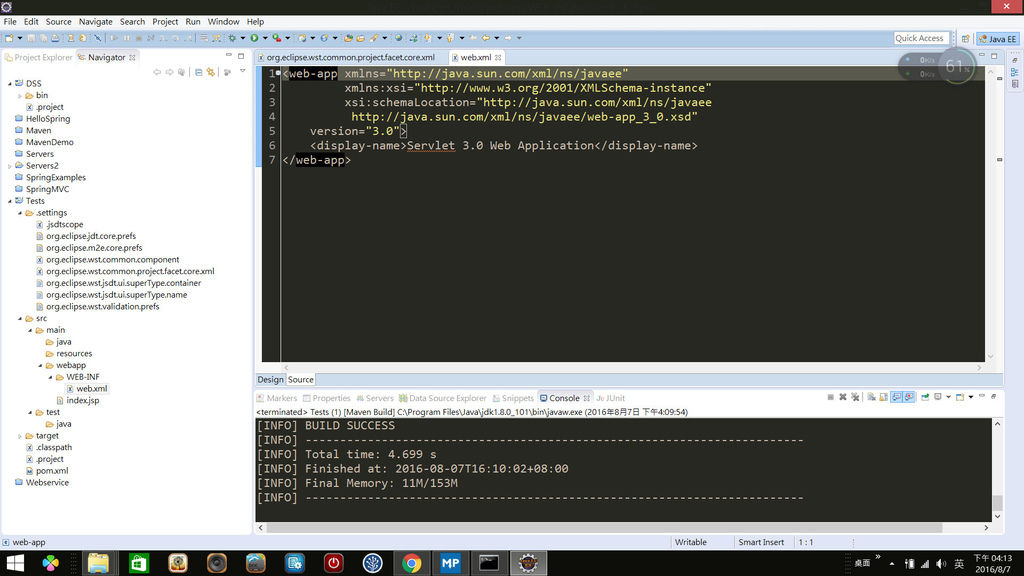Click the Display Selected Console icon
Viewport: 1024px width, 576px height.
pyautogui.click(x=938, y=397)
